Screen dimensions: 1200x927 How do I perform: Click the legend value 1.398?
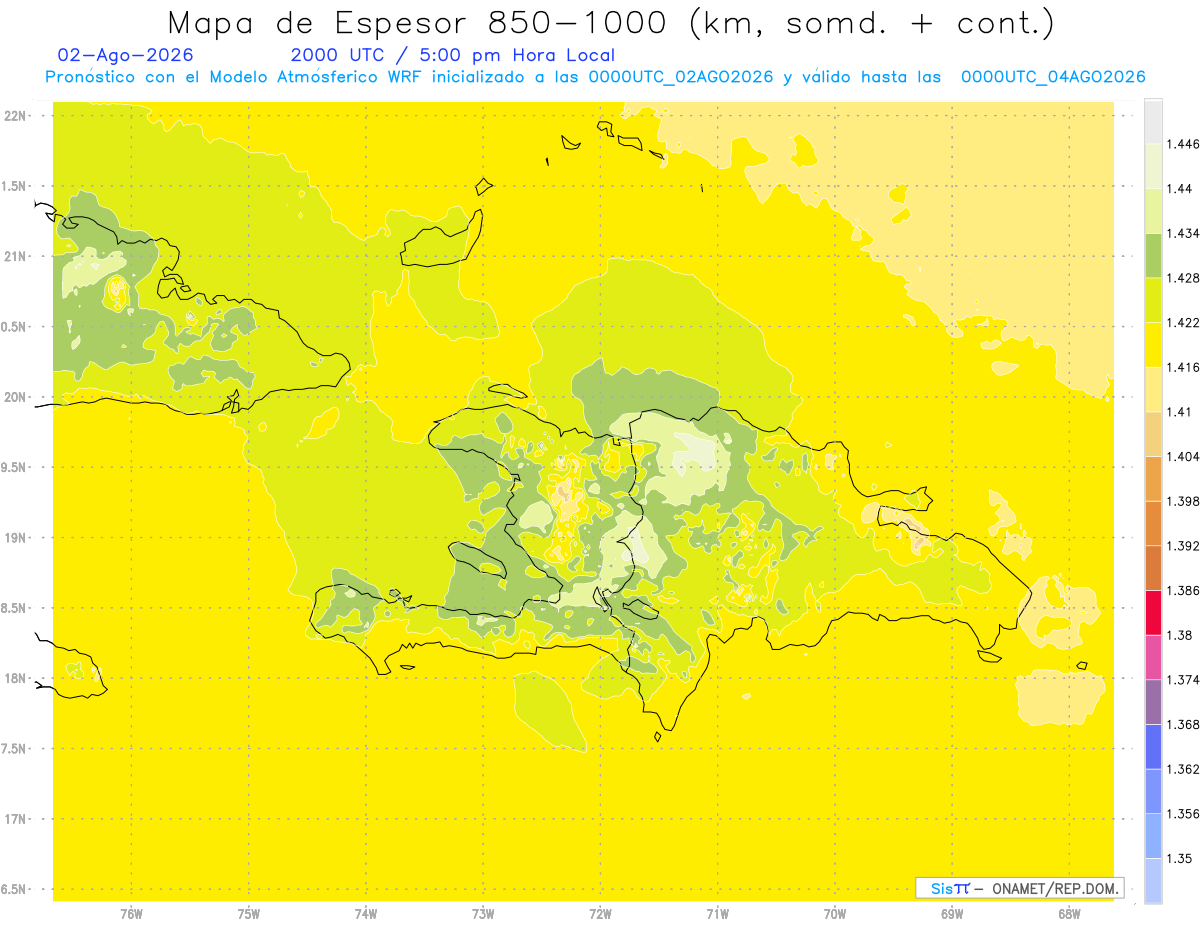coord(1185,501)
